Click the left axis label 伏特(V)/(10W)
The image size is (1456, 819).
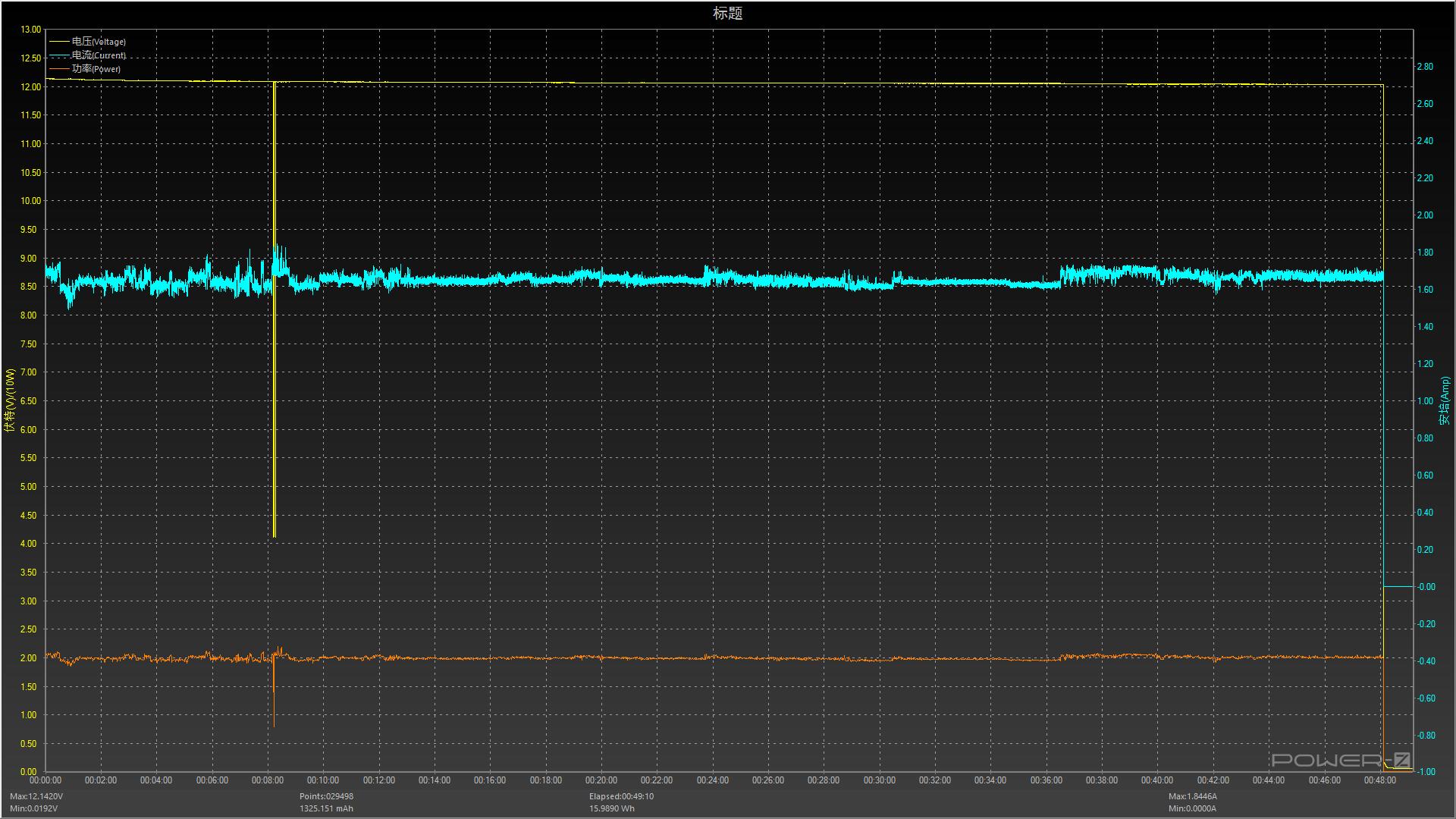click(10, 400)
